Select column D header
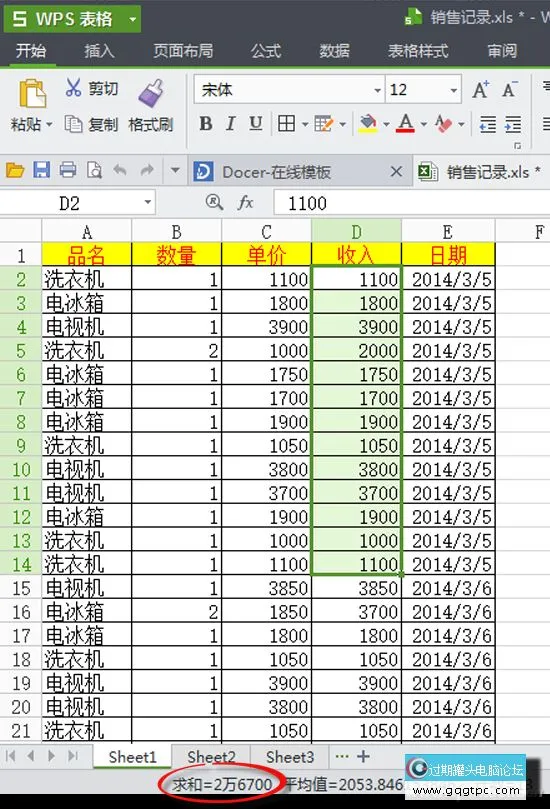 click(357, 232)
